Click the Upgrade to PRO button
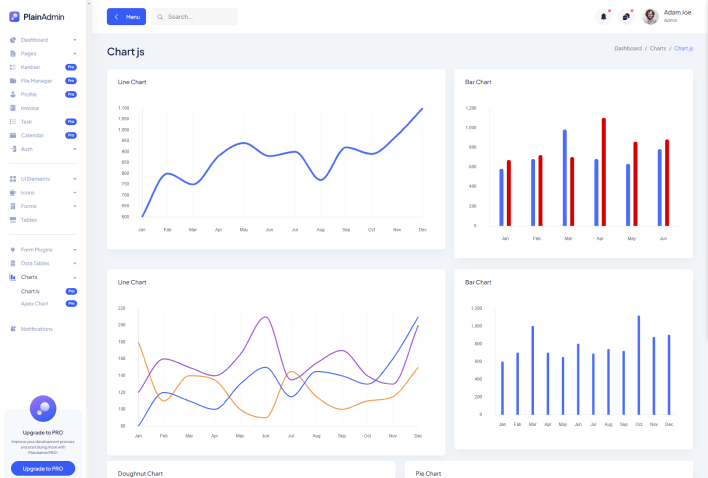Screen dimensions: 708x478 (43, 468)
